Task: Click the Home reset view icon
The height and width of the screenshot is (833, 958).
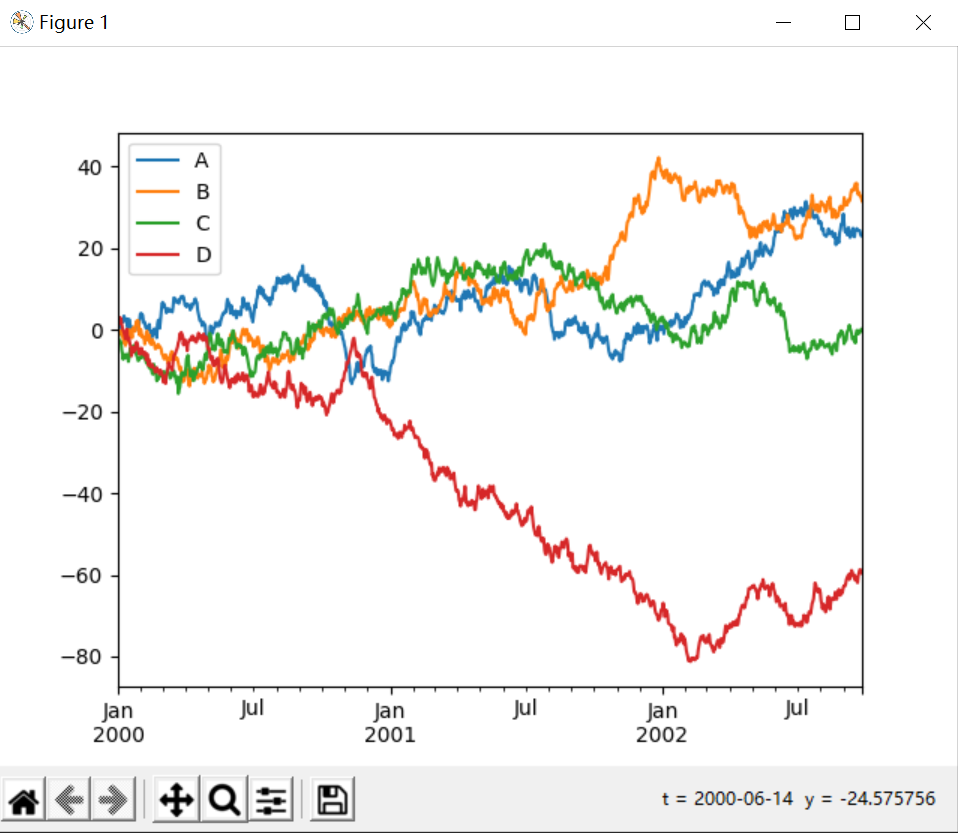Action: pyautogui.click(x=24, y=799)
